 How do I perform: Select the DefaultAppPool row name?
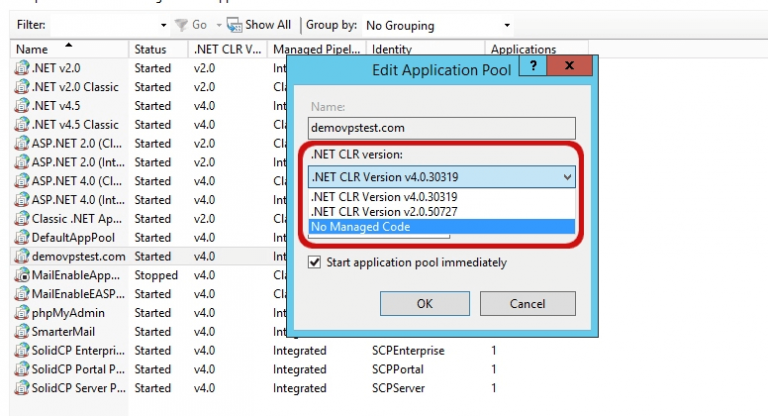point(73,238)
